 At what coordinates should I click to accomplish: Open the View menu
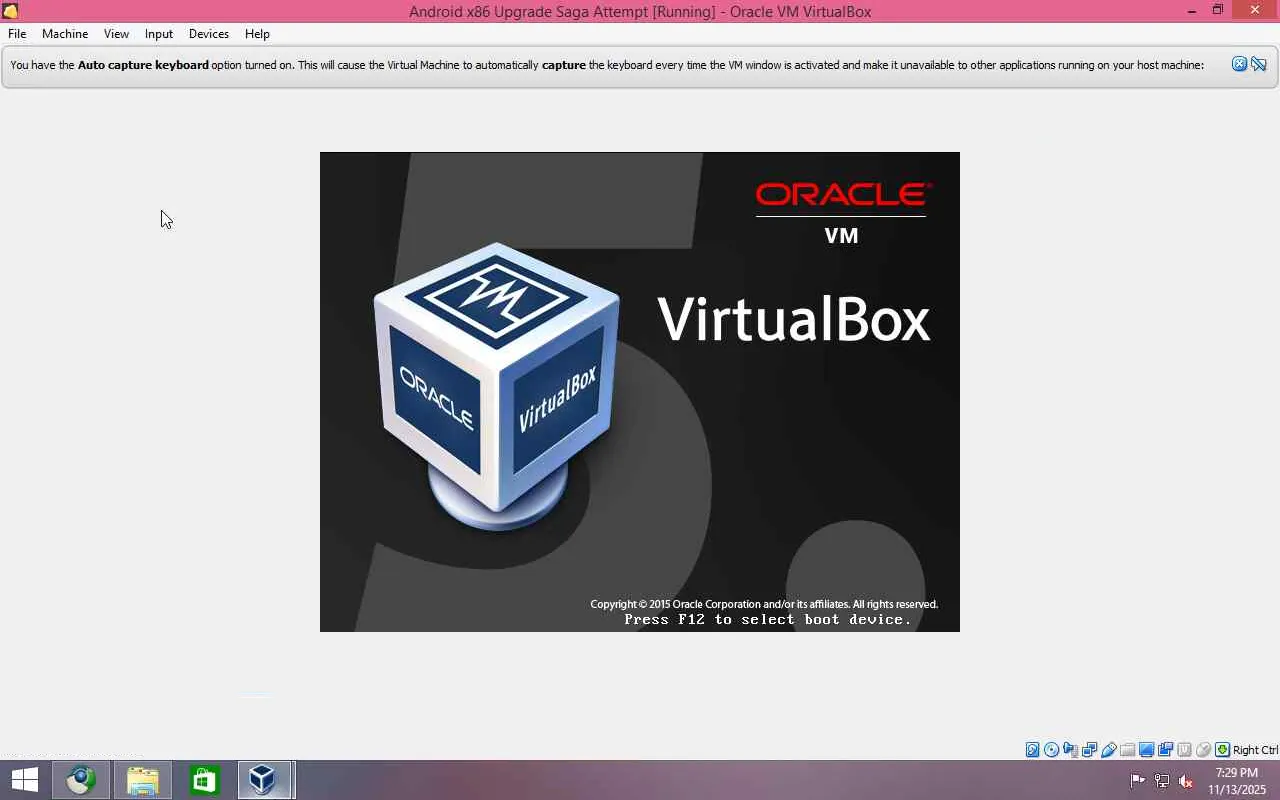pyautogui.click(x=116, y=34)
